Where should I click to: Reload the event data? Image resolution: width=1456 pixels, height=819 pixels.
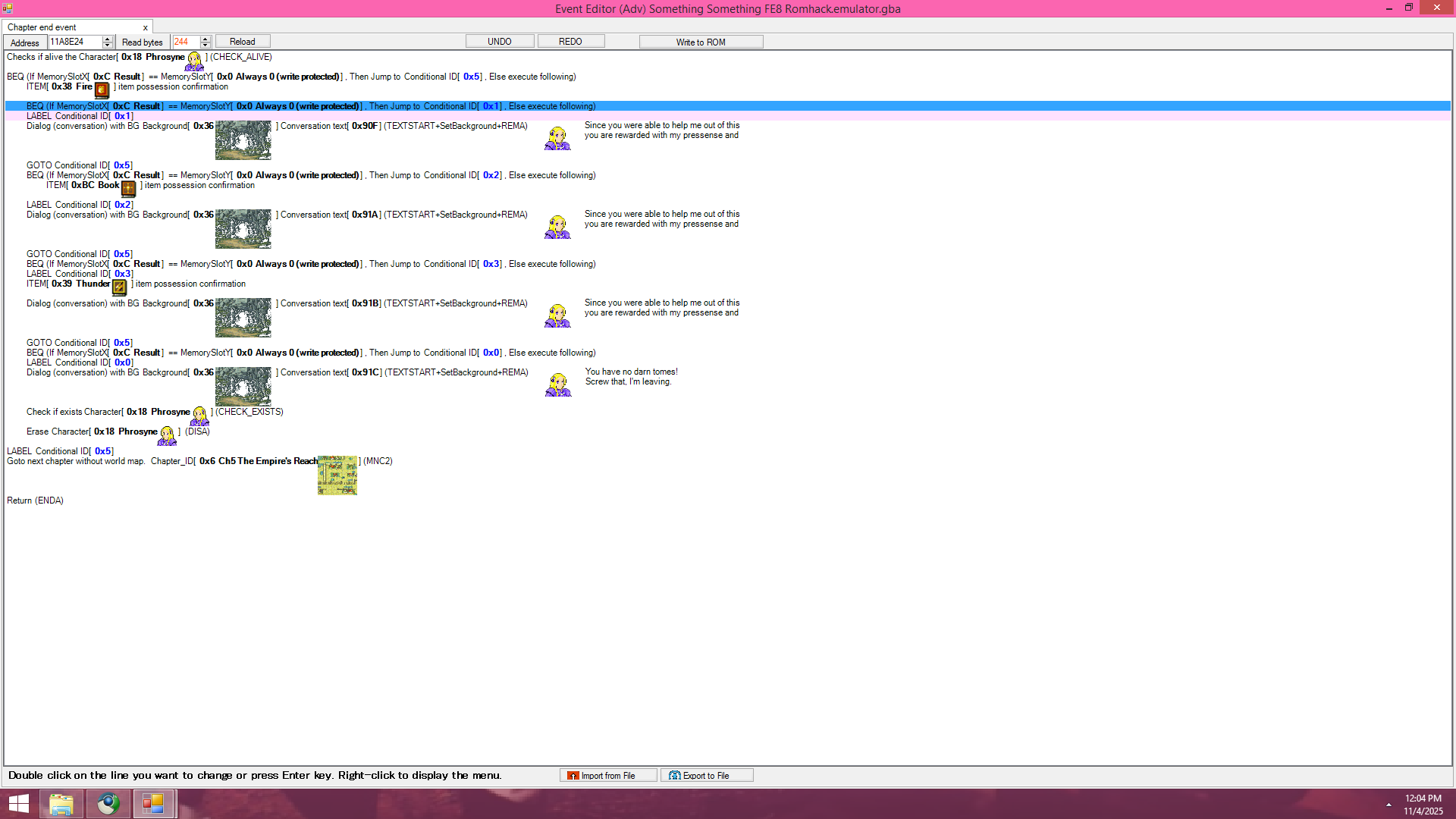[x=242, y=42]
